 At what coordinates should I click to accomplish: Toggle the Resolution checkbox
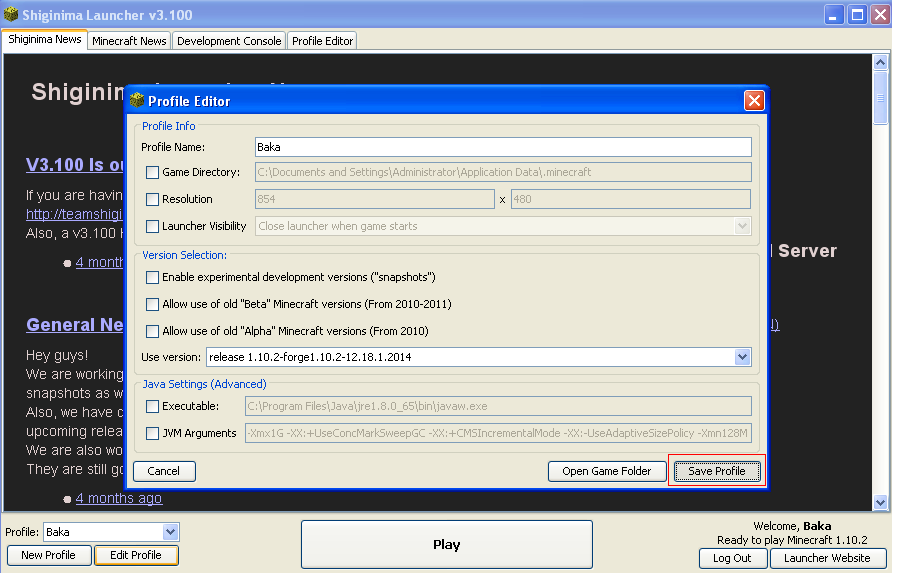pyautogui.click(x=153, y=200)
